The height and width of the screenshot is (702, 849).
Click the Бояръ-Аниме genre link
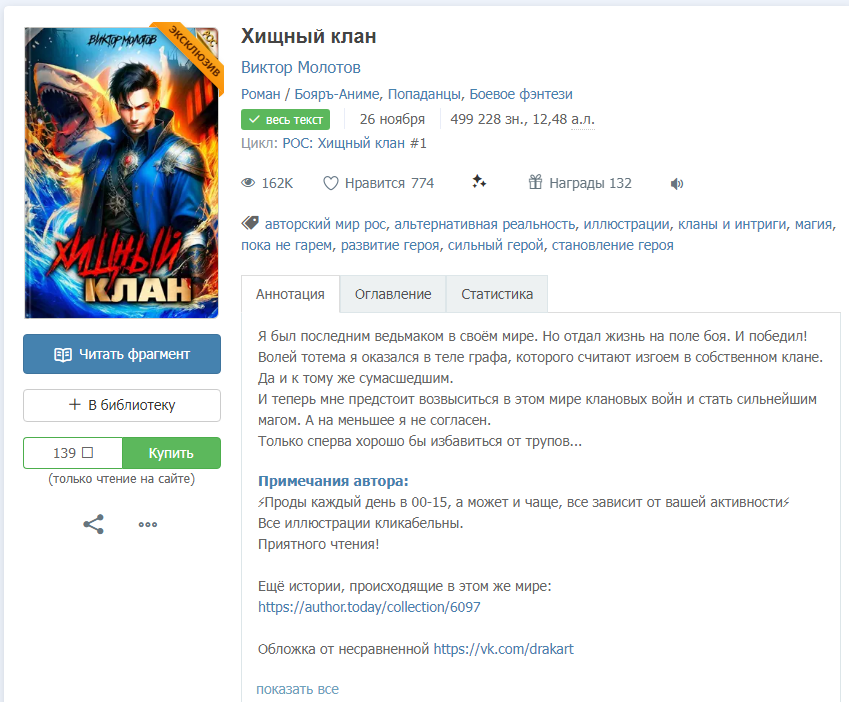click(337, 94)
